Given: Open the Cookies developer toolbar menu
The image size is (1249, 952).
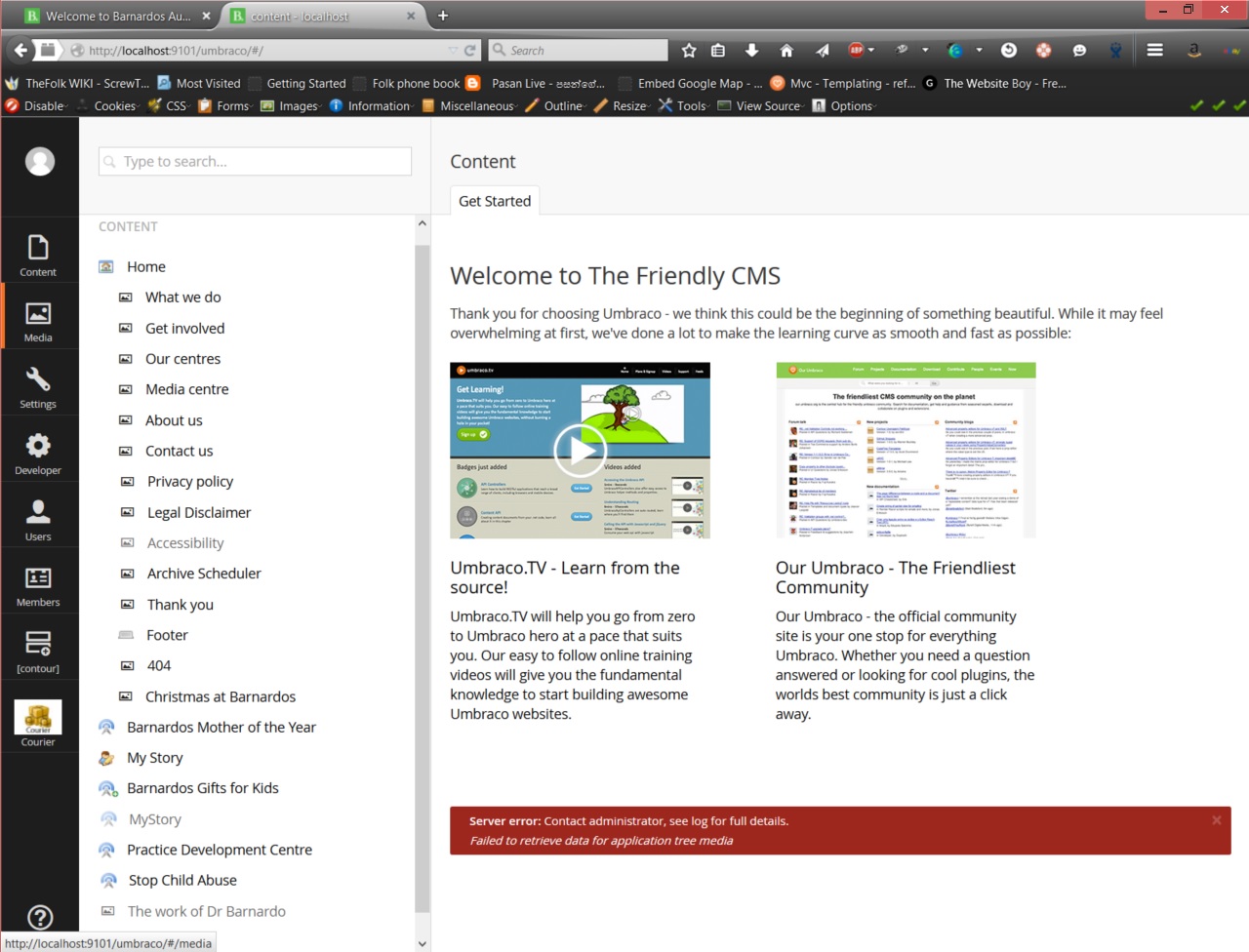Looking at the screenshot, I should point(109,105).
